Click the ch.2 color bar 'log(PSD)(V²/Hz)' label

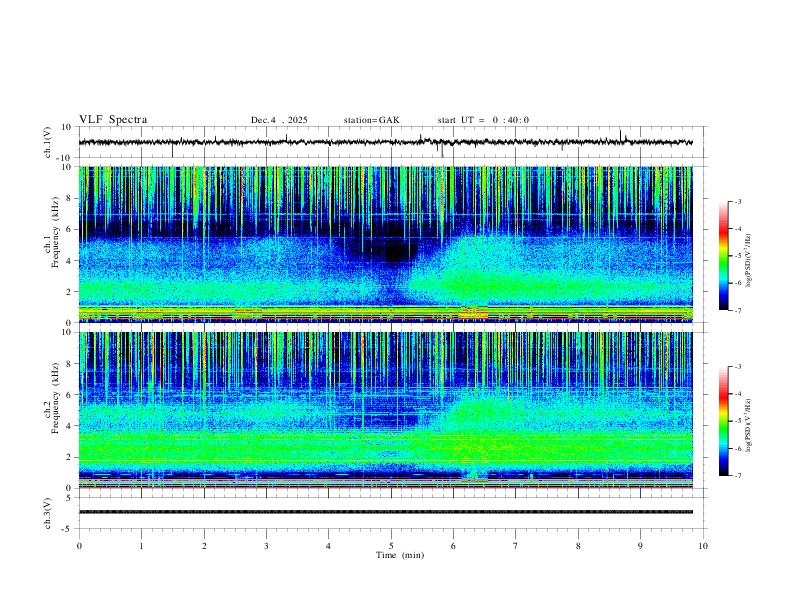click(x=749, y=426)
